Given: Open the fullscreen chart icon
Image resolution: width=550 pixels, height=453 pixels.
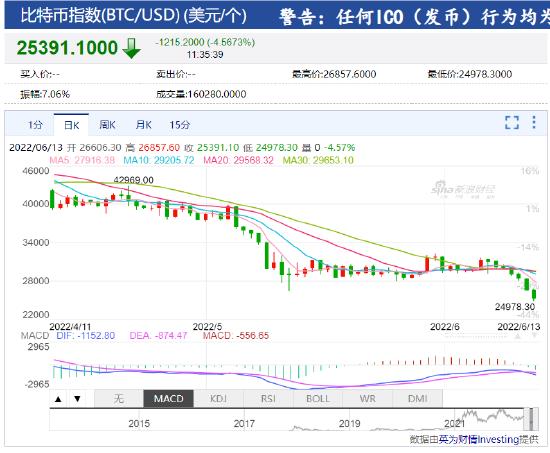Looking at the screenshot, I should (x=512, y=122).
